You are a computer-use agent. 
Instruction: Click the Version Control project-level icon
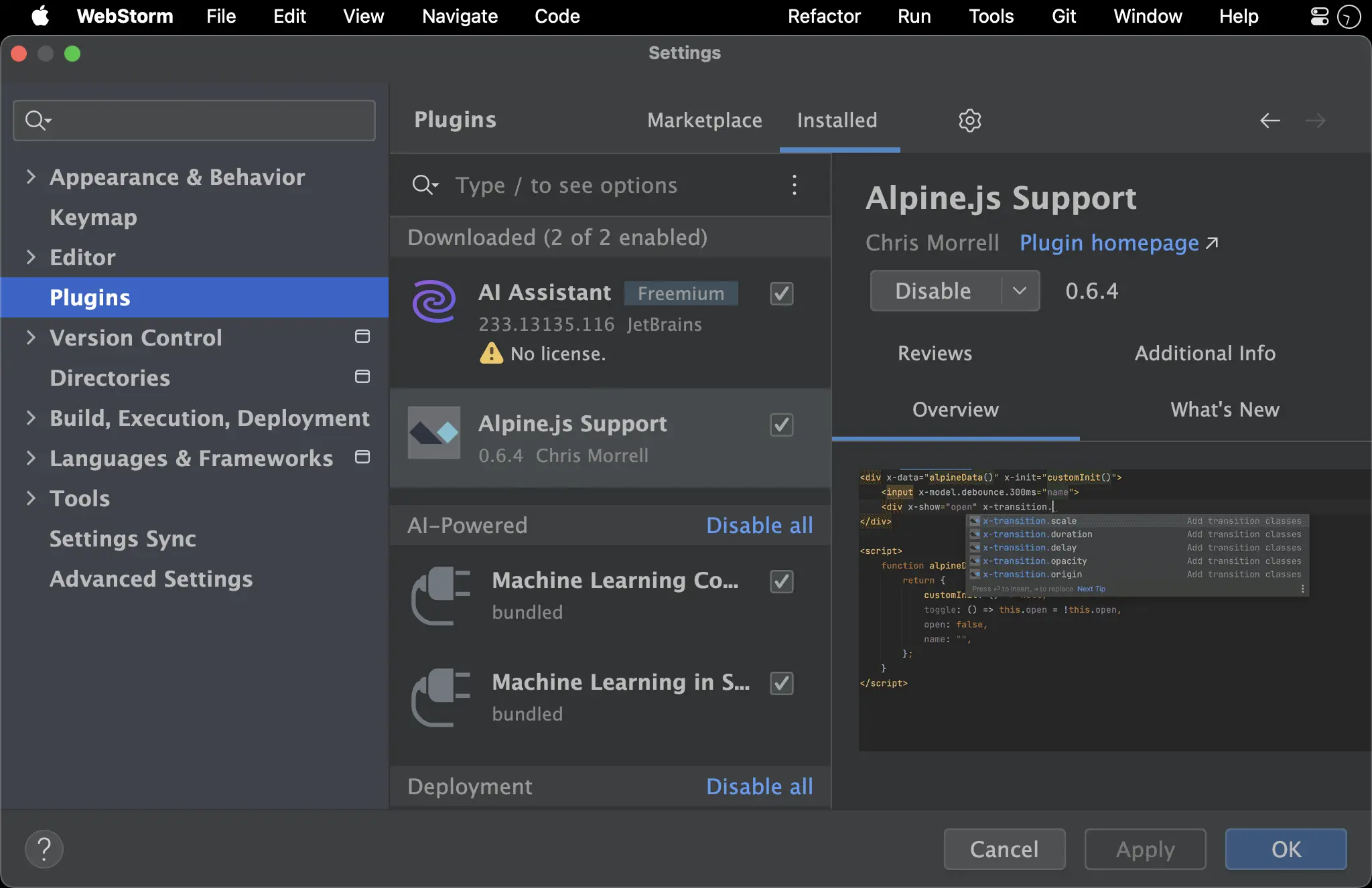point(362,336)
